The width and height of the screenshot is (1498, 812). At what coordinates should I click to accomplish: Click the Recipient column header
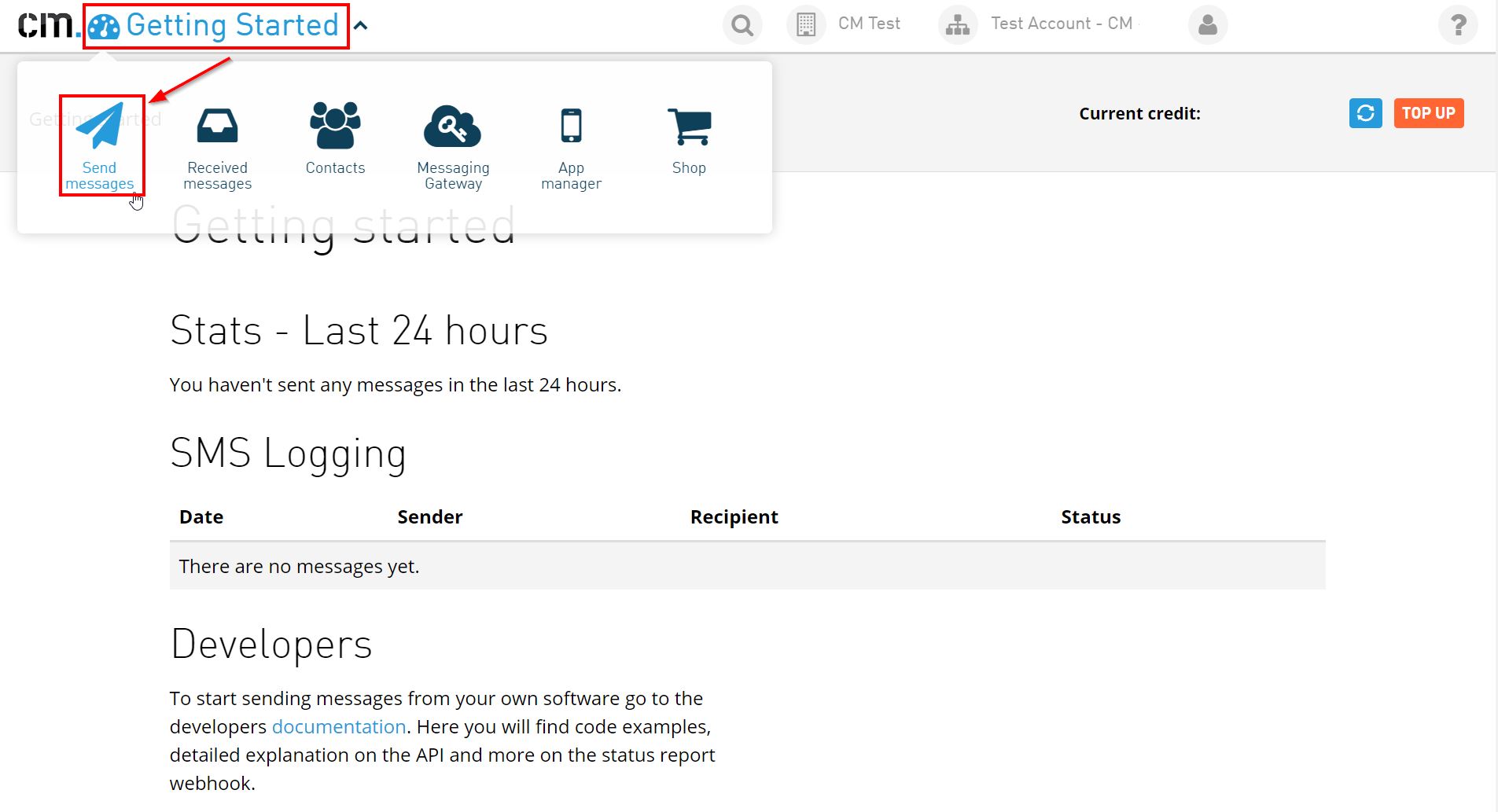tap(734, 516)
